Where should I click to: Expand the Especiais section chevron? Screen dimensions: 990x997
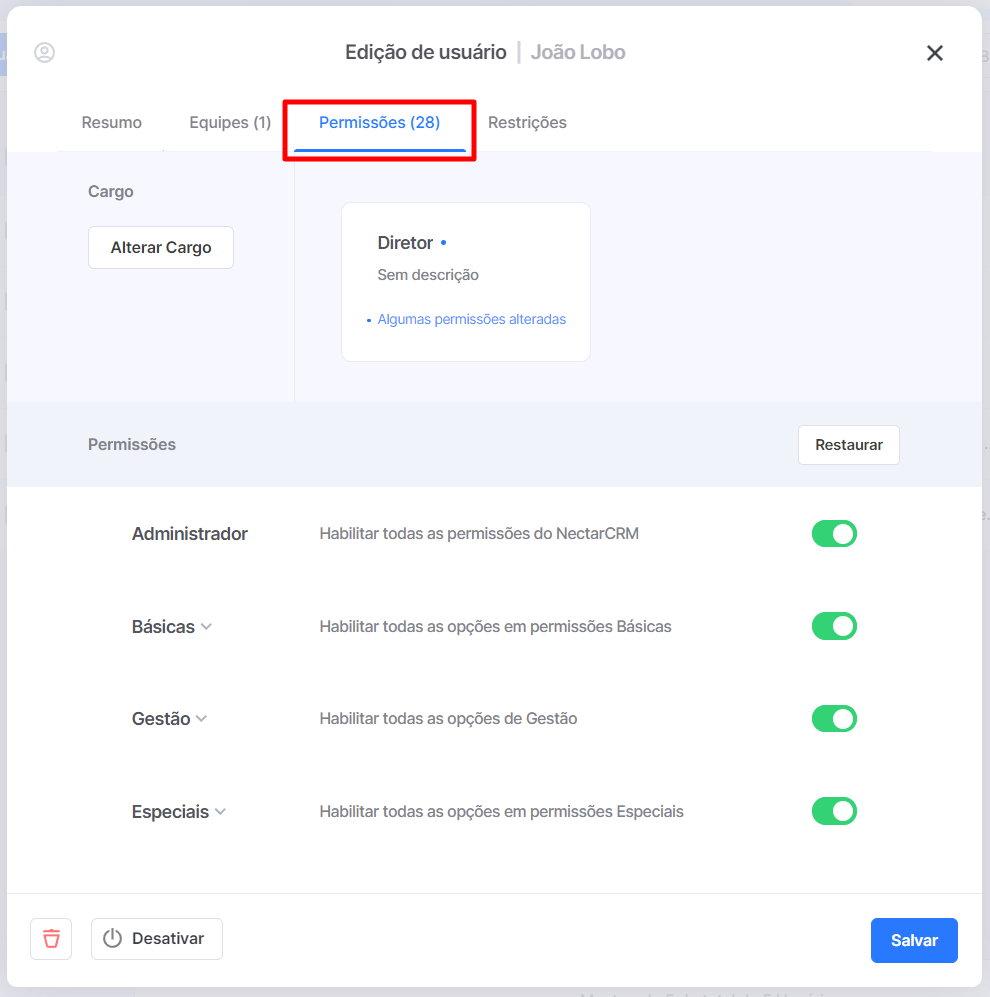pyautogui.click(x=220, y=811)
